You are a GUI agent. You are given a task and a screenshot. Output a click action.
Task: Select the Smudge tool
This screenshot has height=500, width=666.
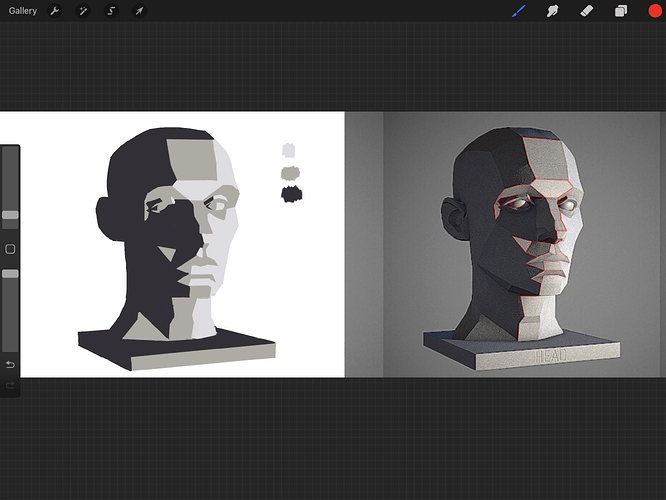click(552, 11)
